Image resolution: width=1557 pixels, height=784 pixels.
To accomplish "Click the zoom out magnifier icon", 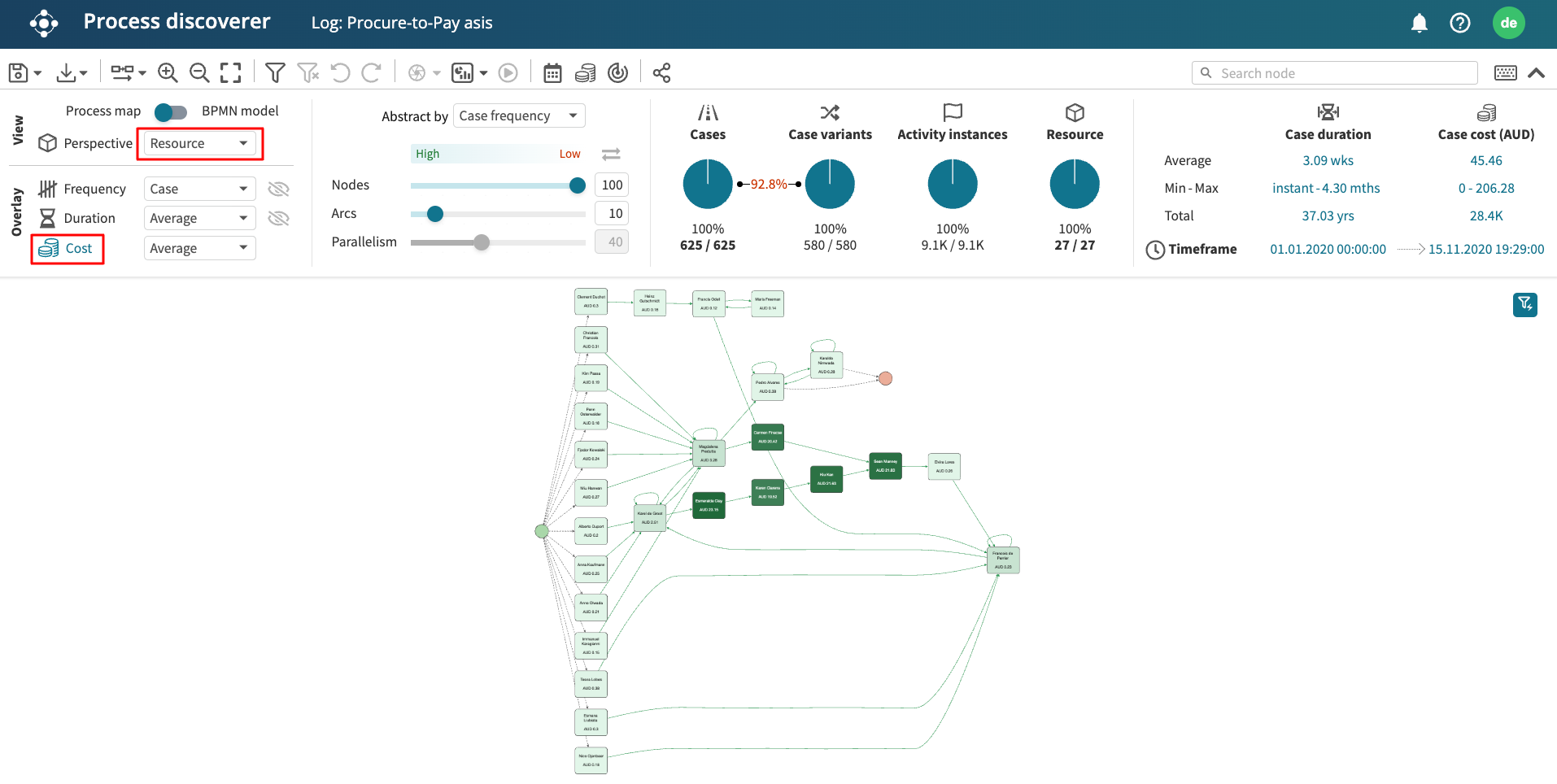I will point(199,73).
